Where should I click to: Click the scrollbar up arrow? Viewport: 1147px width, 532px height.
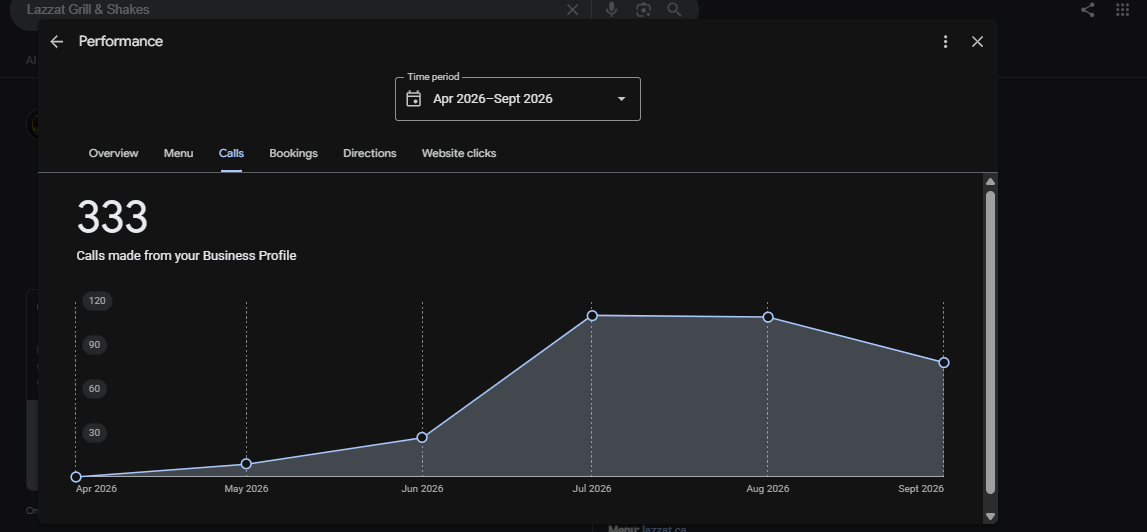[x=990, y=181]
